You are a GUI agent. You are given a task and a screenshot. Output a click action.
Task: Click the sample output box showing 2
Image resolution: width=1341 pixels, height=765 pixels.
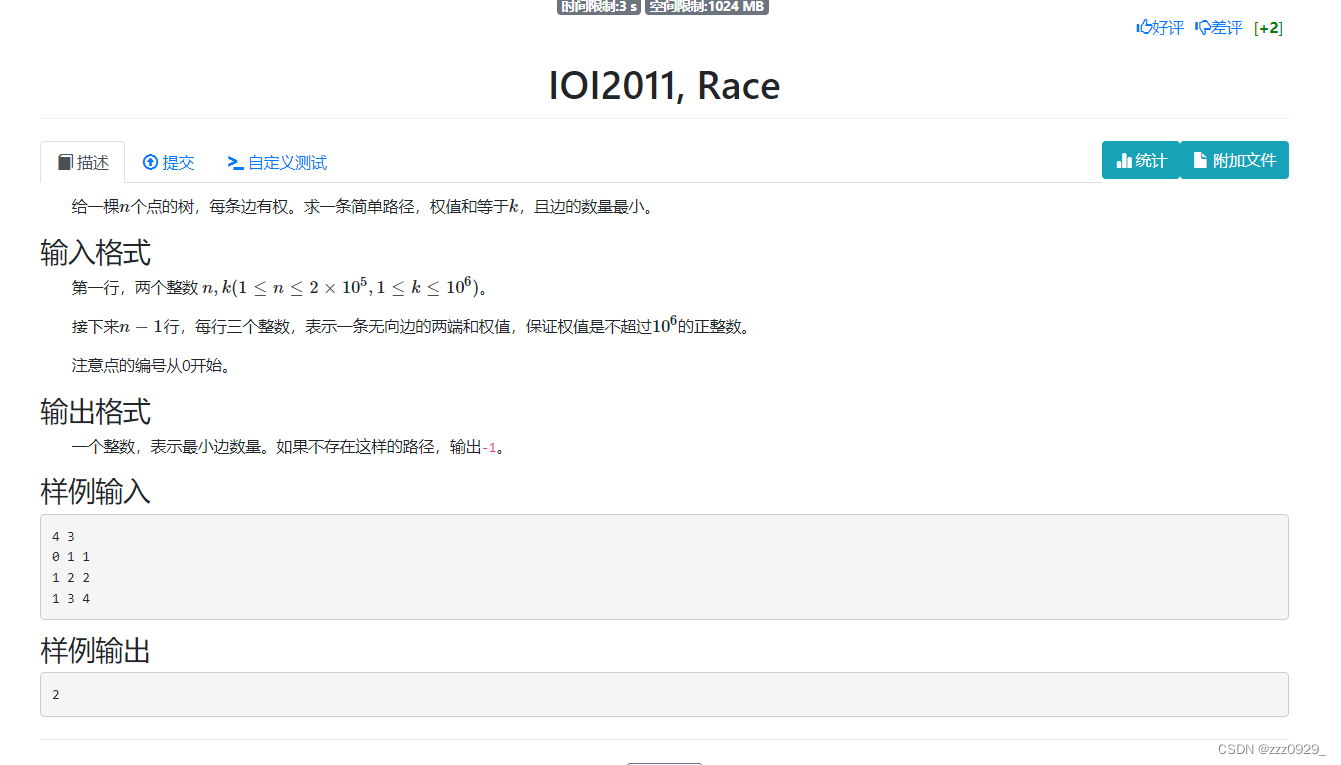pyautogui.click(x=664, y=694)
